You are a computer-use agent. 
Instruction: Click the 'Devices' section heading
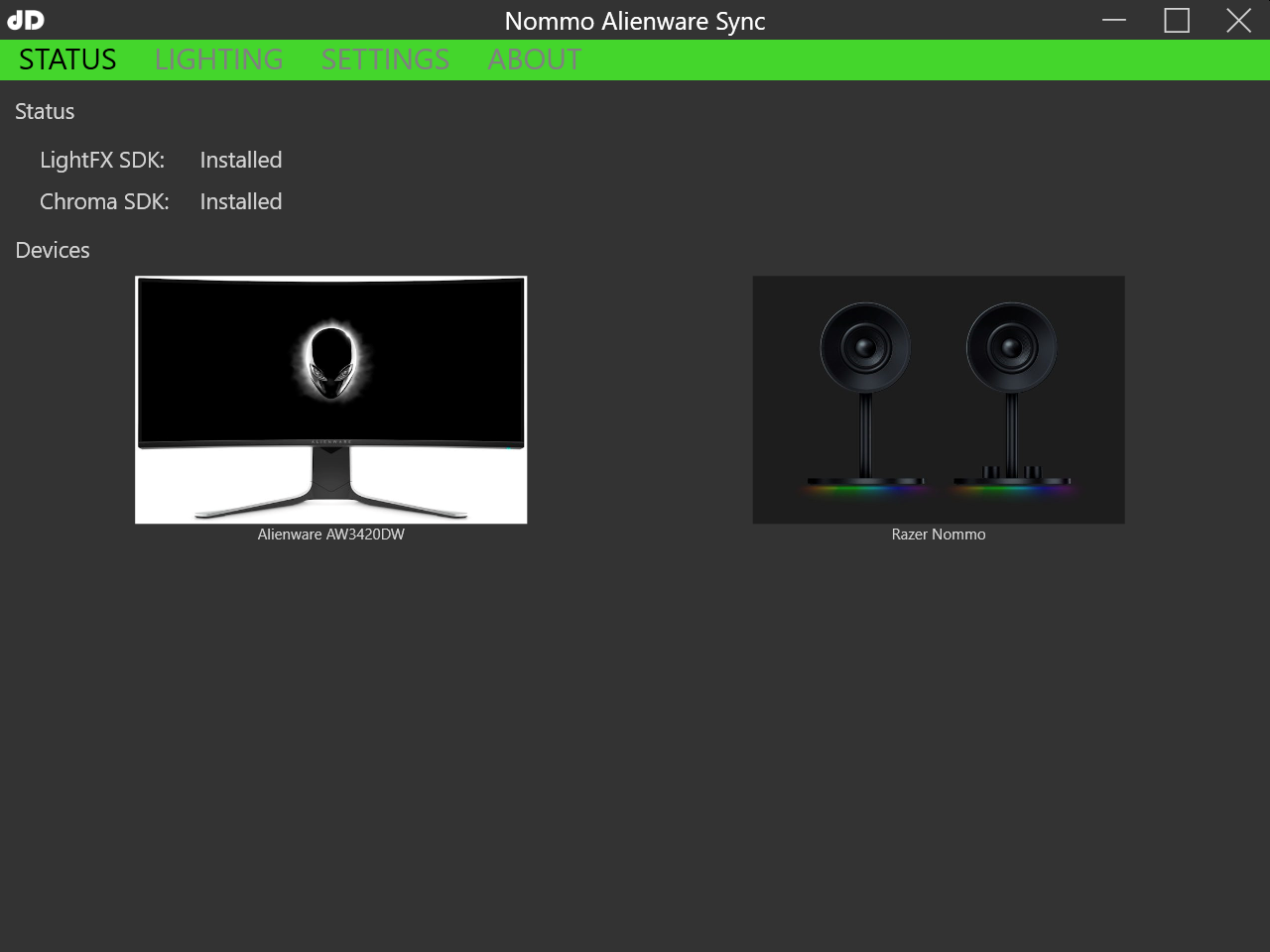[x=53, y=251]
